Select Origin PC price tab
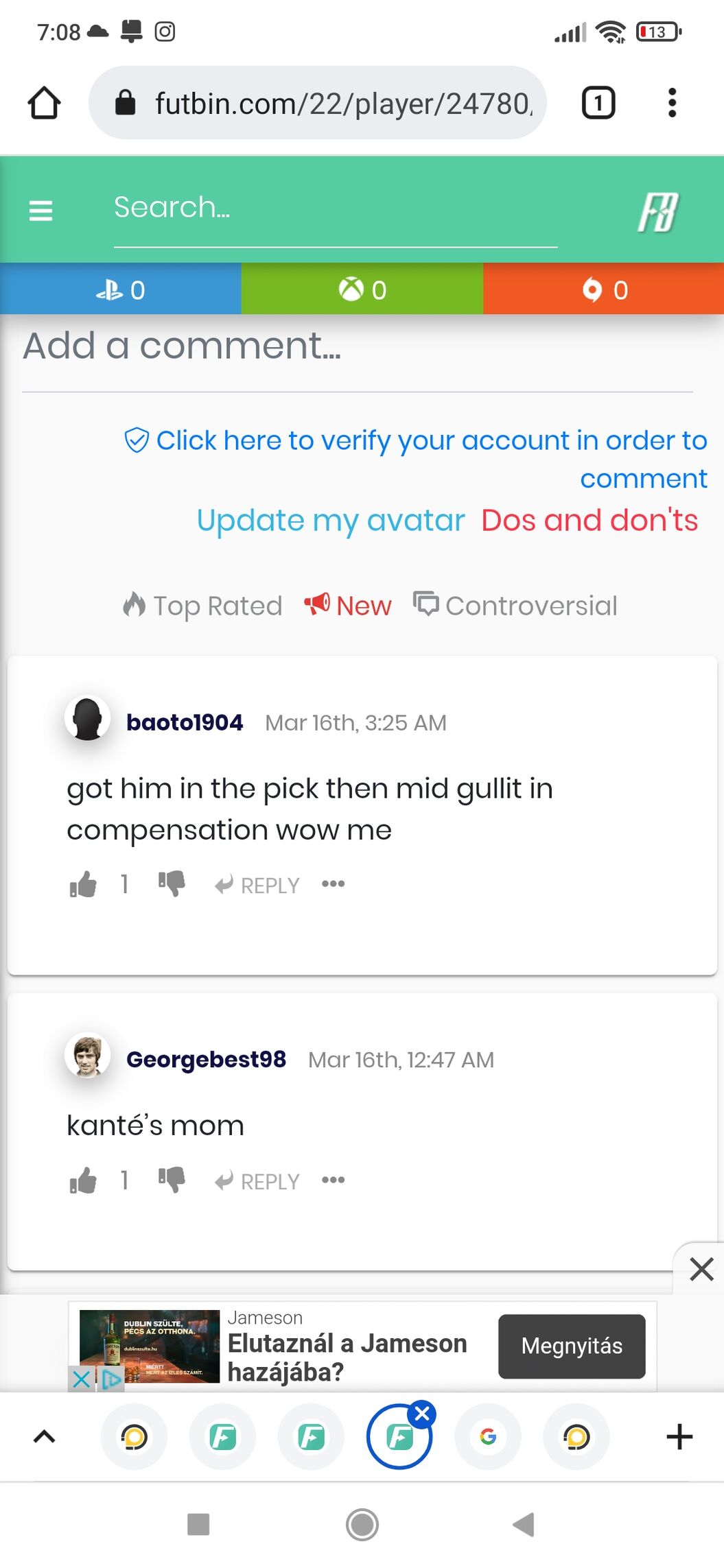Viewport: 724px width, 1568px height. pos(604,290)
